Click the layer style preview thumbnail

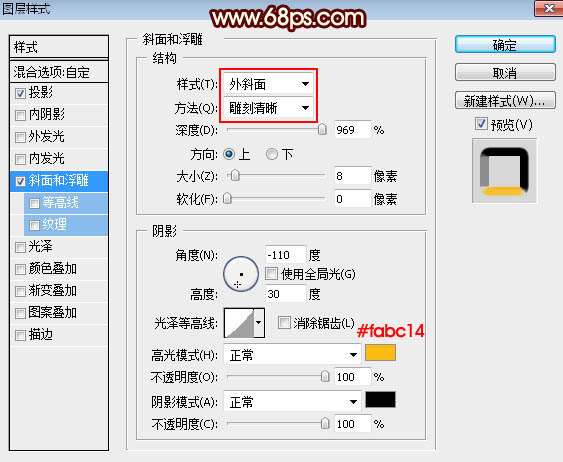(x=504, y=172)
